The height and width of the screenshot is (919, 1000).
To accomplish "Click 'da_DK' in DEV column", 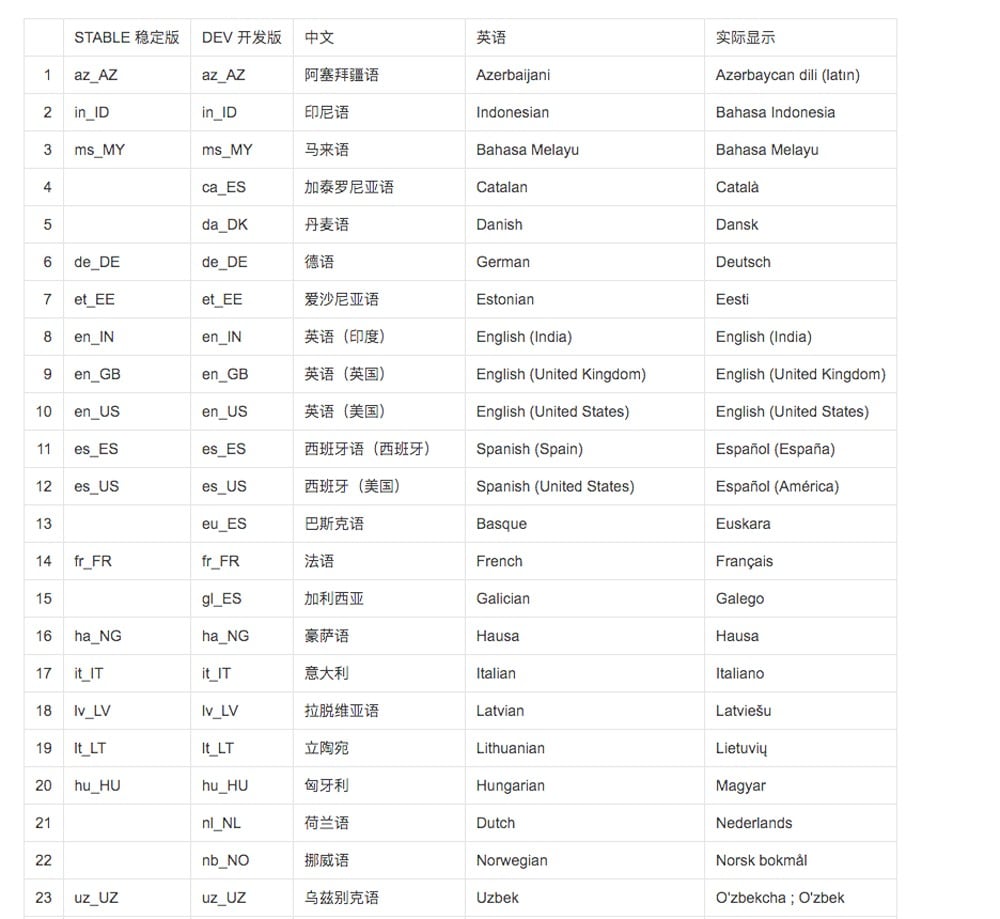I will point(242,224).
